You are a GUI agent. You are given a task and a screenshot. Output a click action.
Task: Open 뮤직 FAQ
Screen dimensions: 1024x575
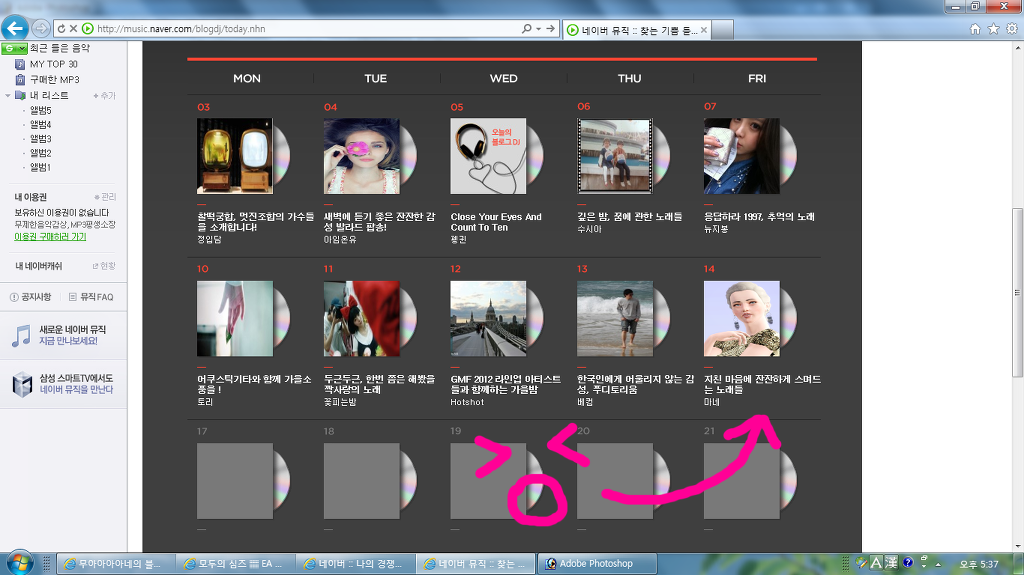point(91,297)
